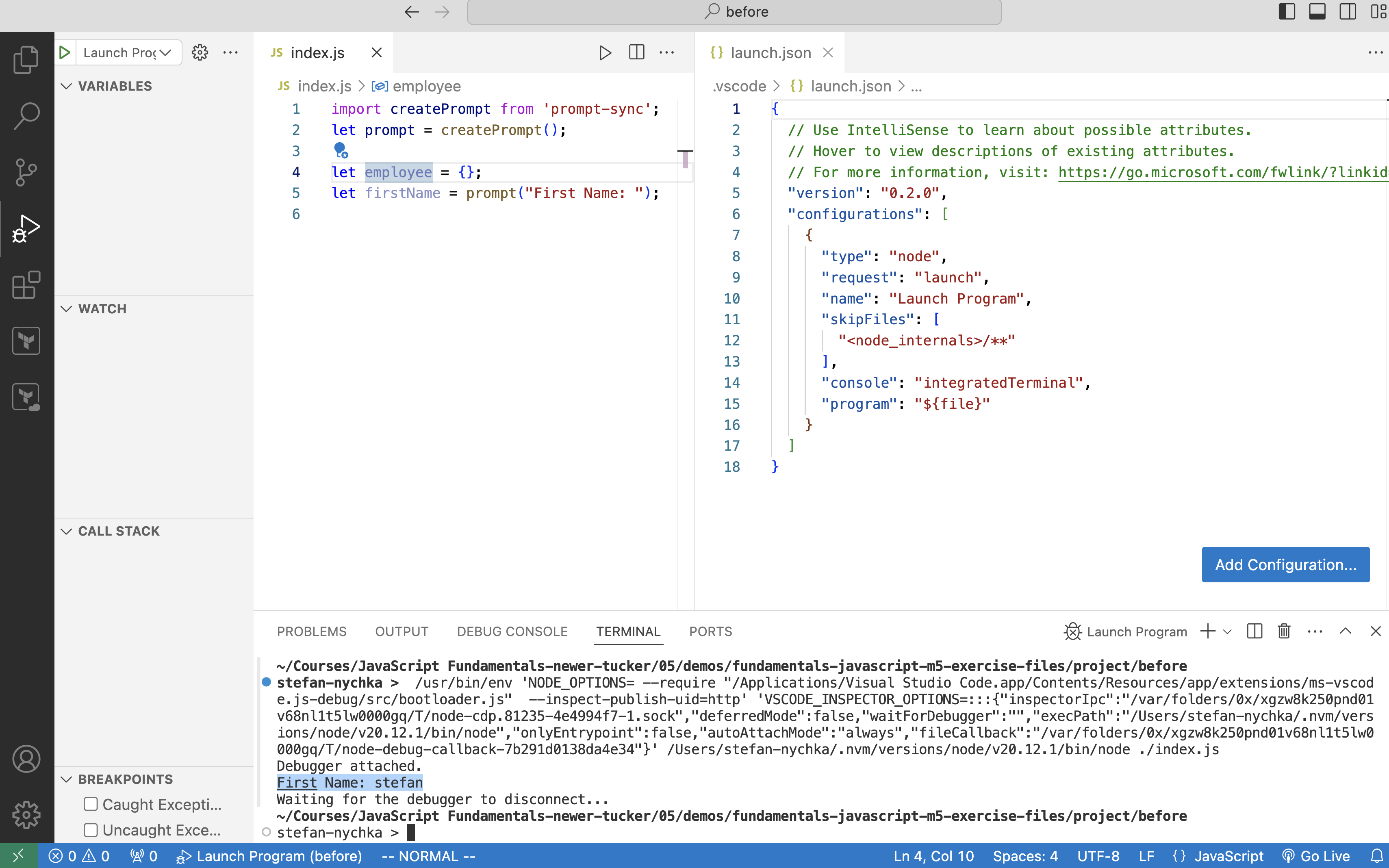1389x868 pixels.
Task: Open the Launch Program configuration dropdown
Action: [x=128, y=53]
